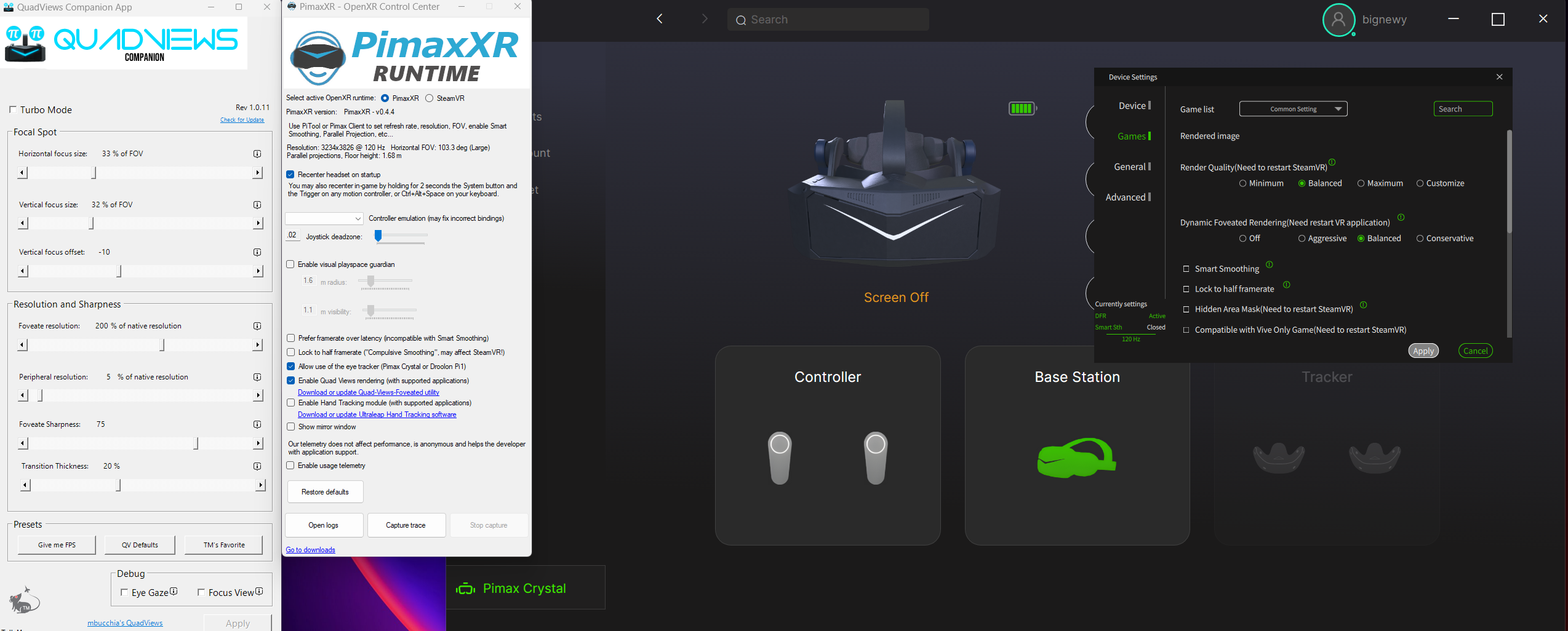Click the forward arrow in Pimax client
The width and height of the screenshot is (1568, 631).
705,19
